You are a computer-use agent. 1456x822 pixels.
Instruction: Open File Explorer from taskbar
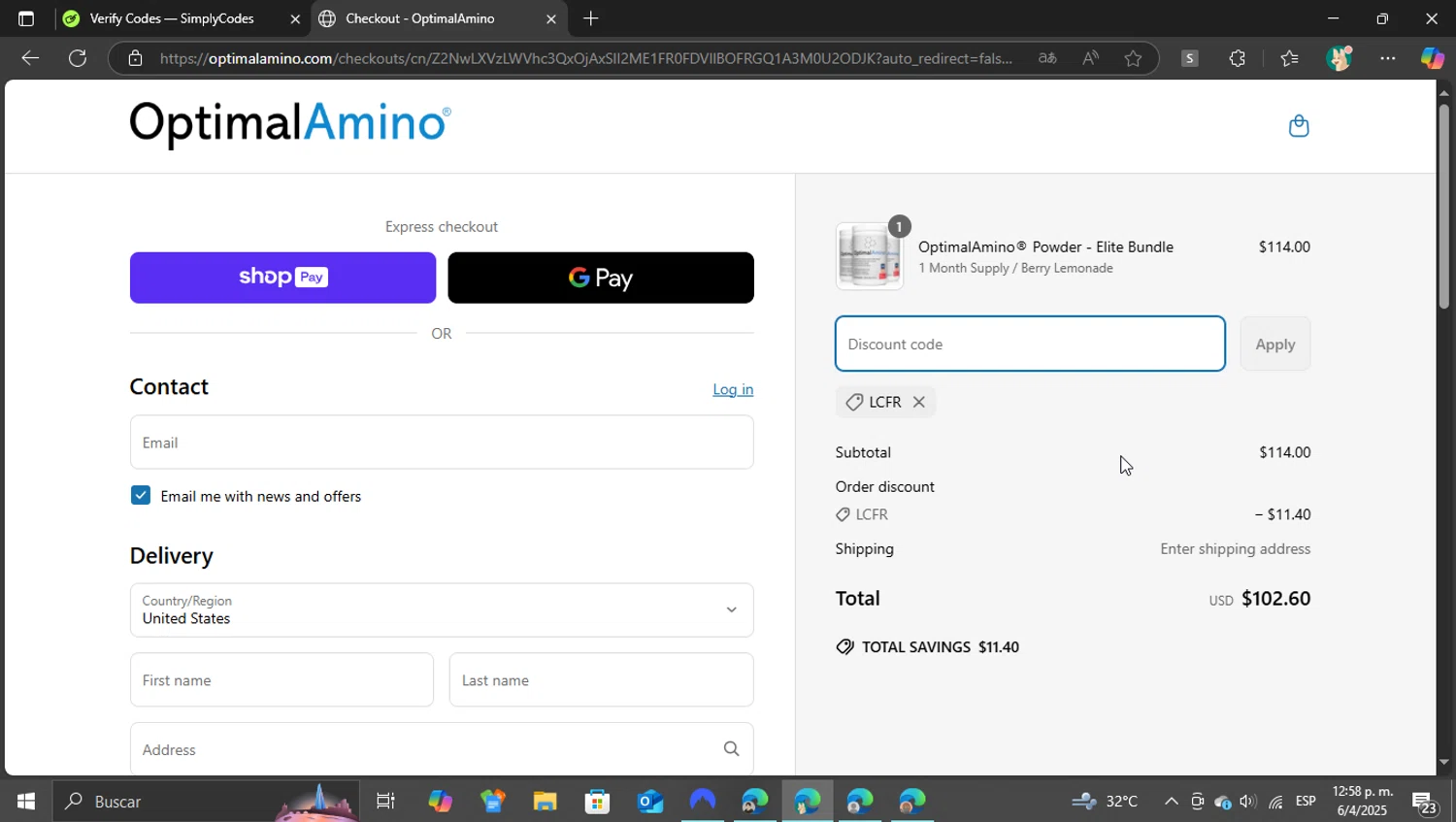545,801
